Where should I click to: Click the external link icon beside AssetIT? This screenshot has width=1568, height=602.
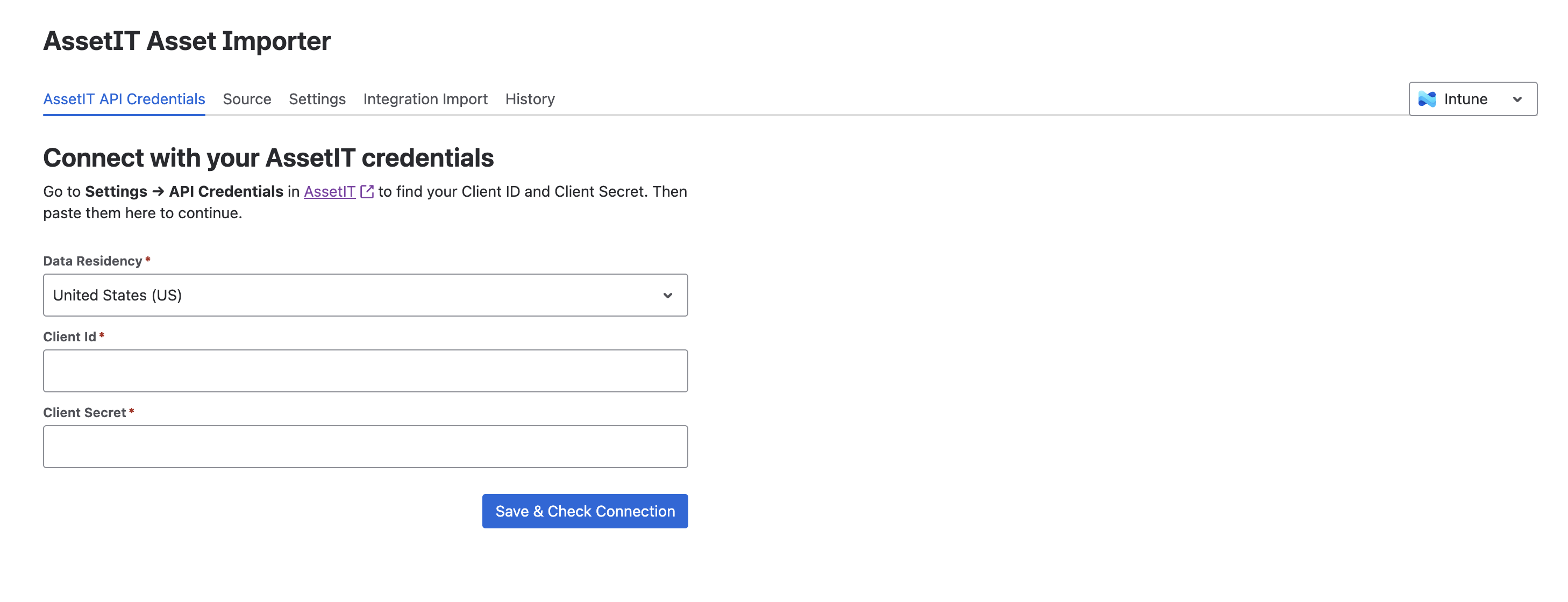[x=366, y=192]
